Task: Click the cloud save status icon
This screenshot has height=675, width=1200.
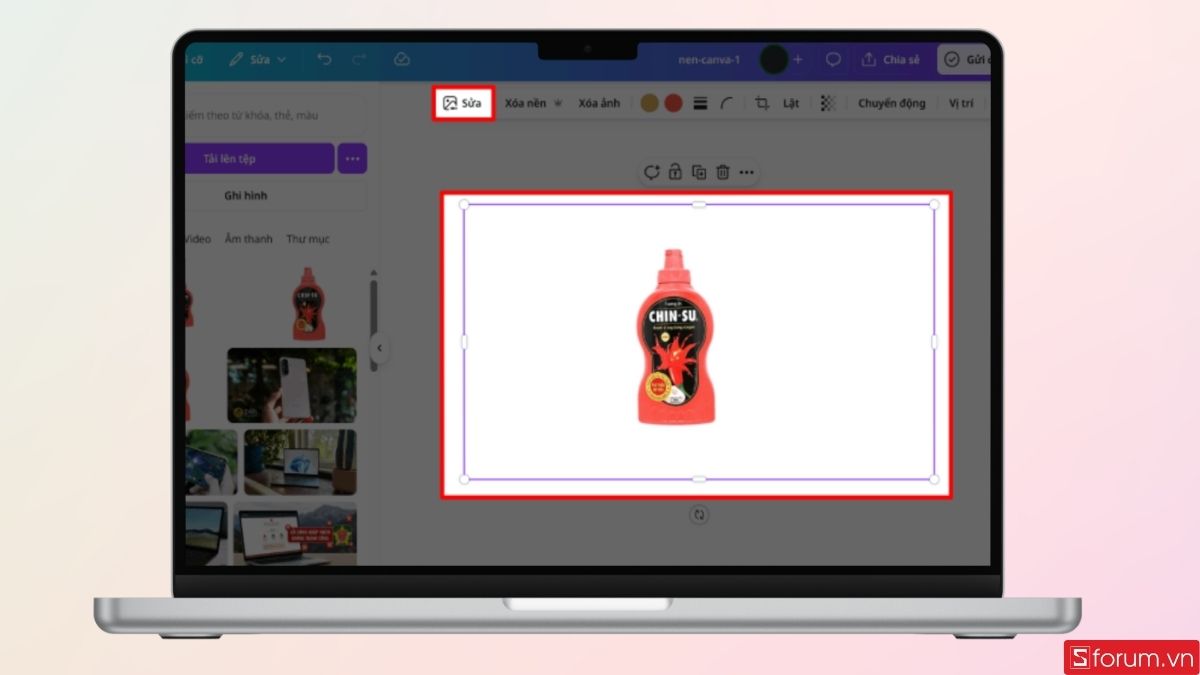Action: tap(402, 60)
